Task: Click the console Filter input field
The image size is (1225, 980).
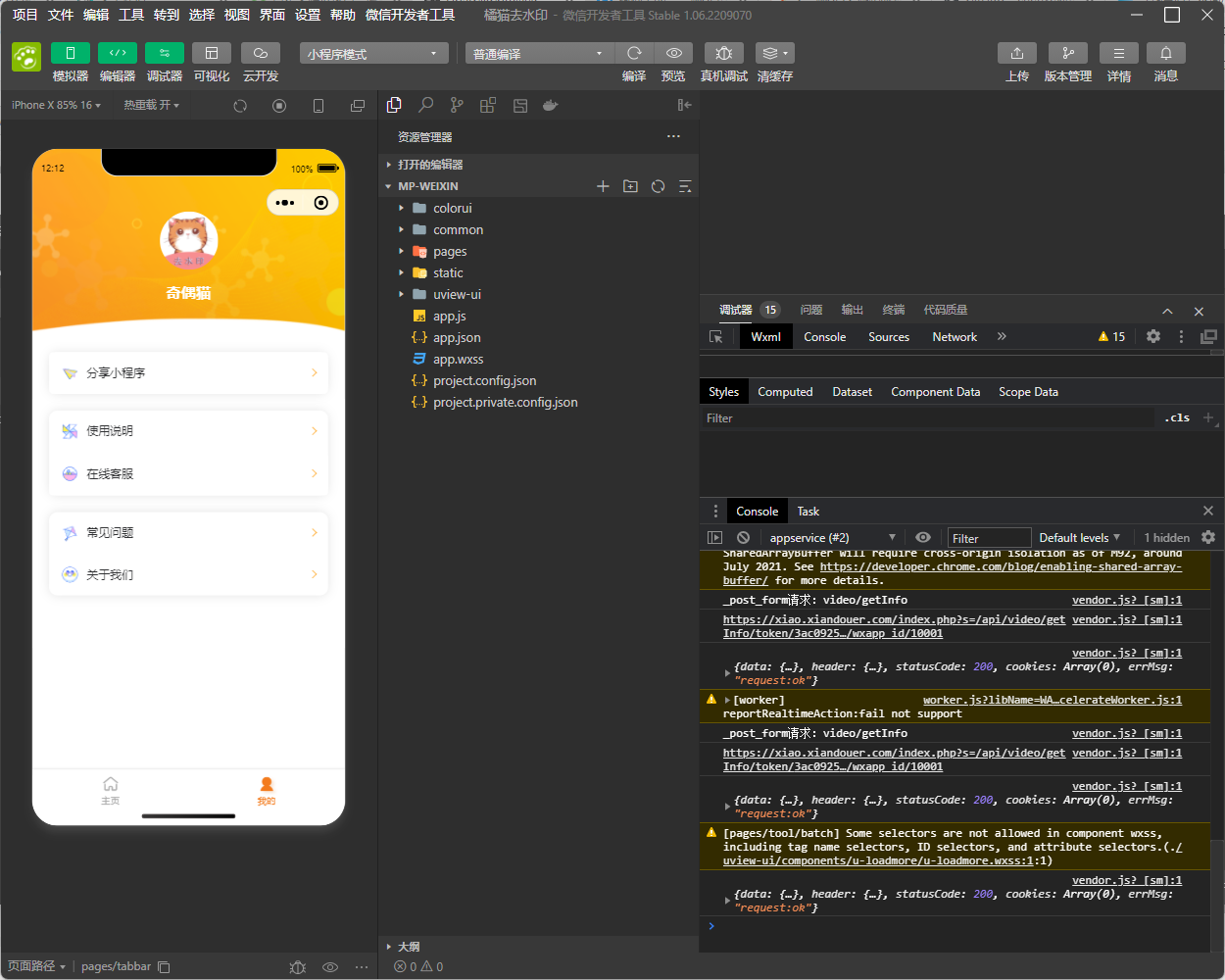Action: pyautogui.click(x=989, y=537)
